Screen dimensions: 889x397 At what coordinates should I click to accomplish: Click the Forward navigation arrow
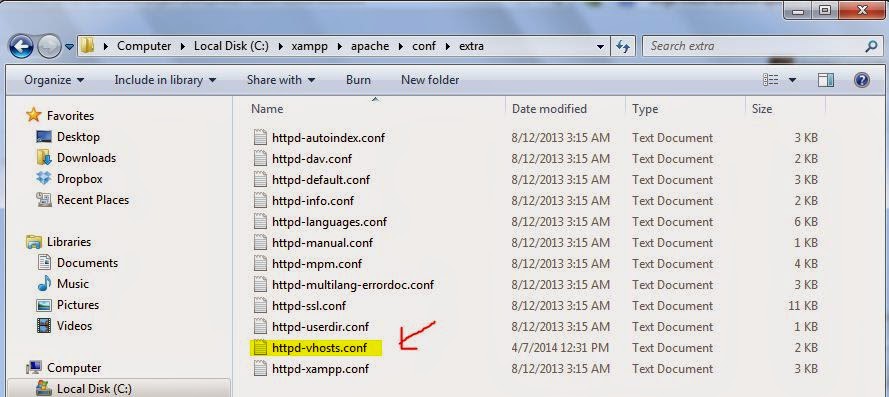49,47
